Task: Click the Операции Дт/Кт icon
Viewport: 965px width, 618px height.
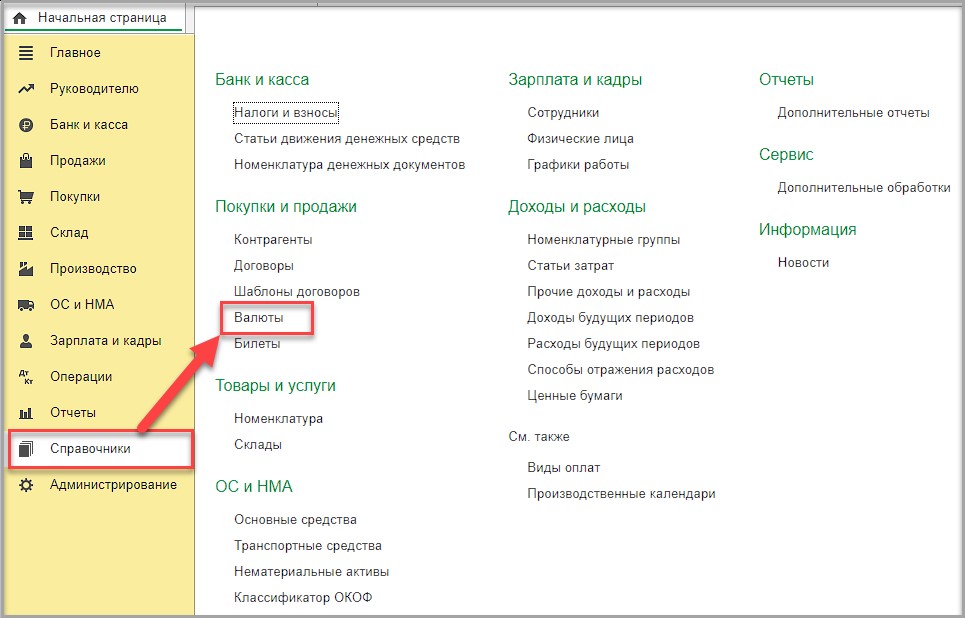Action: [x=26, y=377]
